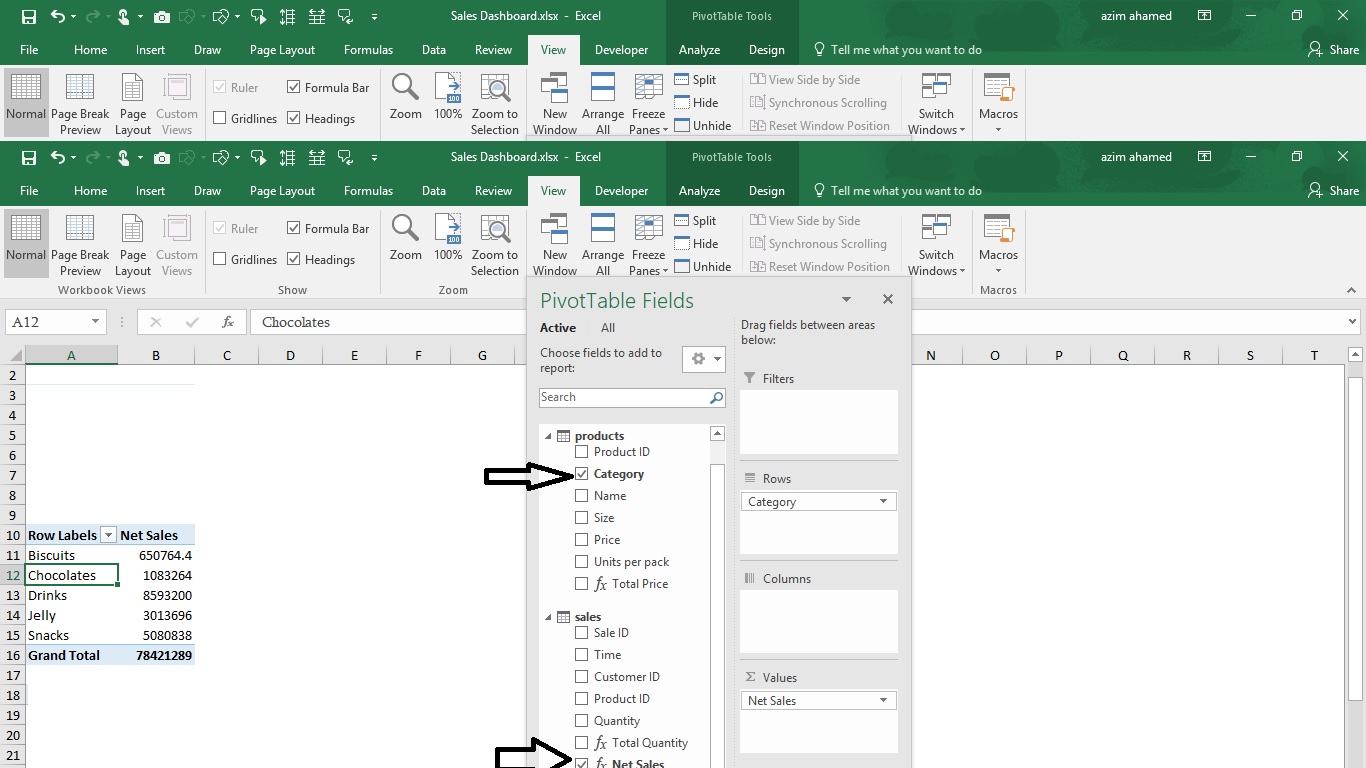Check the Name field checkbox
The image size is (1366, 768).
click(582, 496)
